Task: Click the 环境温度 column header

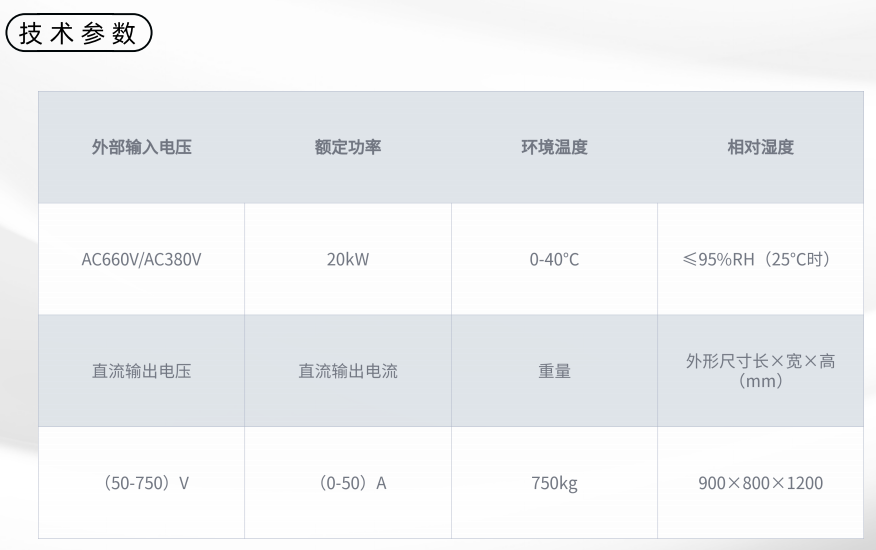Action: pos(554,147)
